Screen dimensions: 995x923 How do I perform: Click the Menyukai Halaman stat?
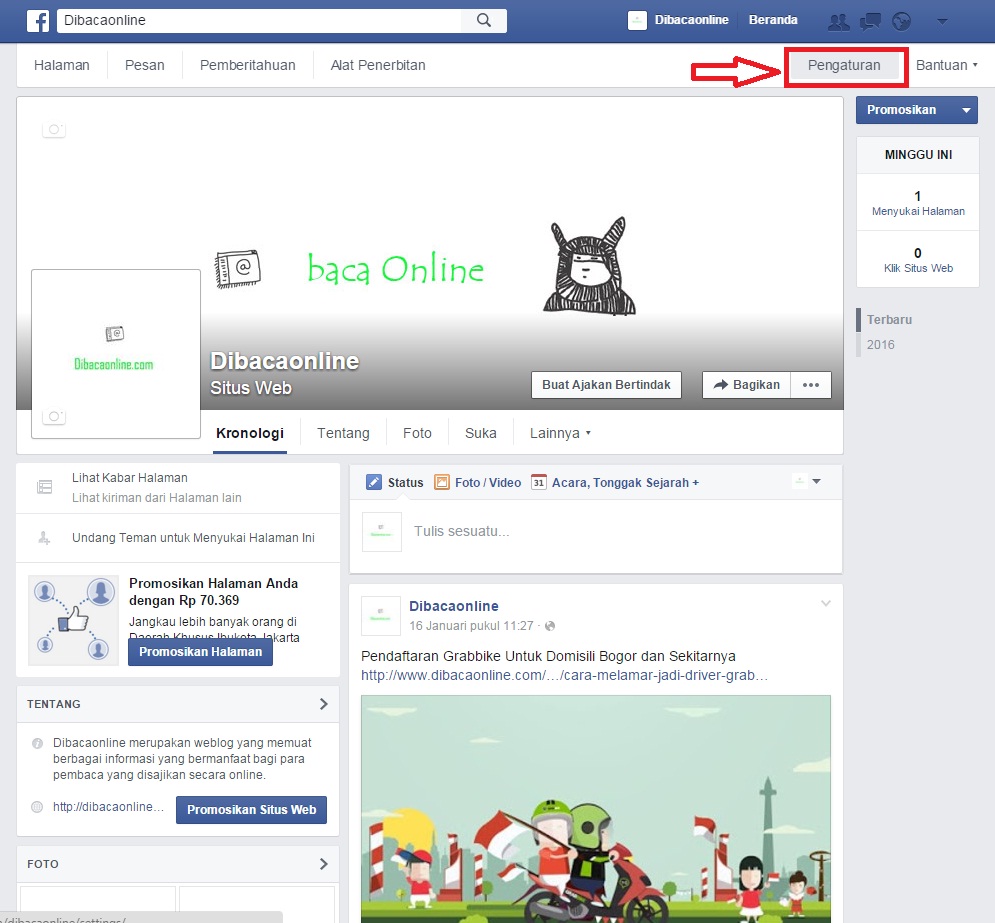(918, 203)
